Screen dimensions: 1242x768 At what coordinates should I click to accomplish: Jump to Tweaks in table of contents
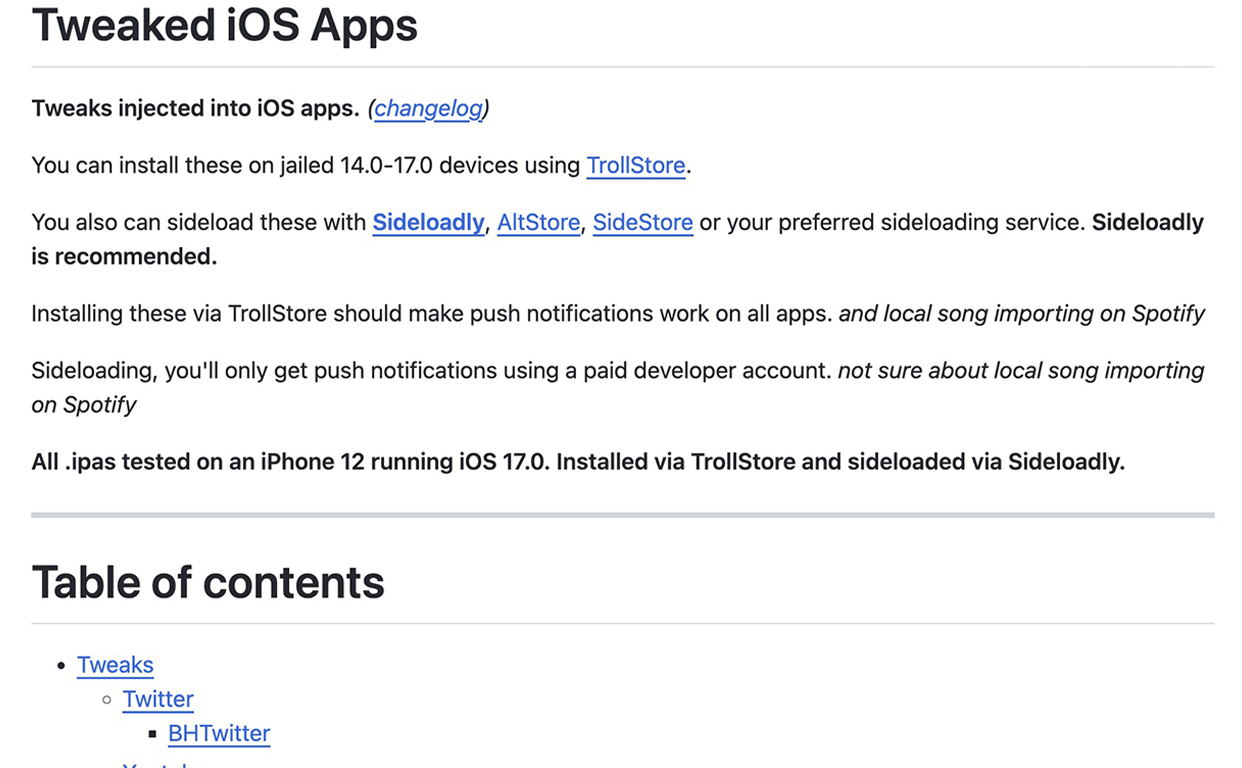pos(115,665)
